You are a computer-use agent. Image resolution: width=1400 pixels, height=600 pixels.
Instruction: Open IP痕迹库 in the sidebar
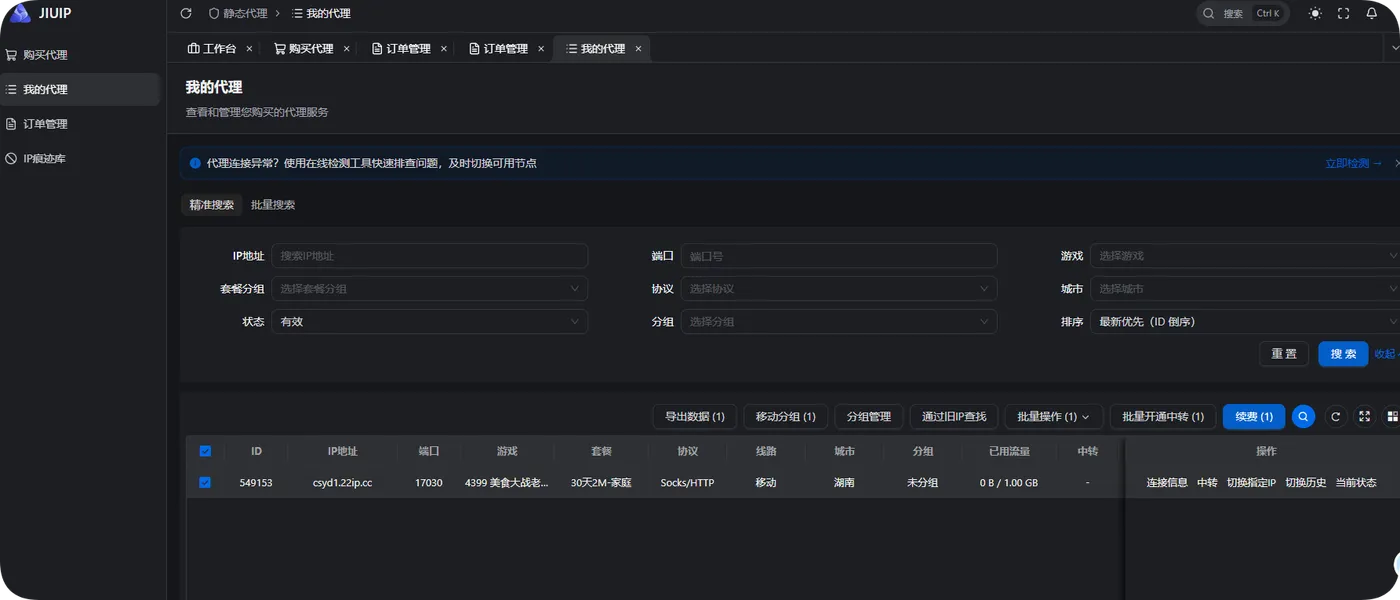click(x=80, y=158)
